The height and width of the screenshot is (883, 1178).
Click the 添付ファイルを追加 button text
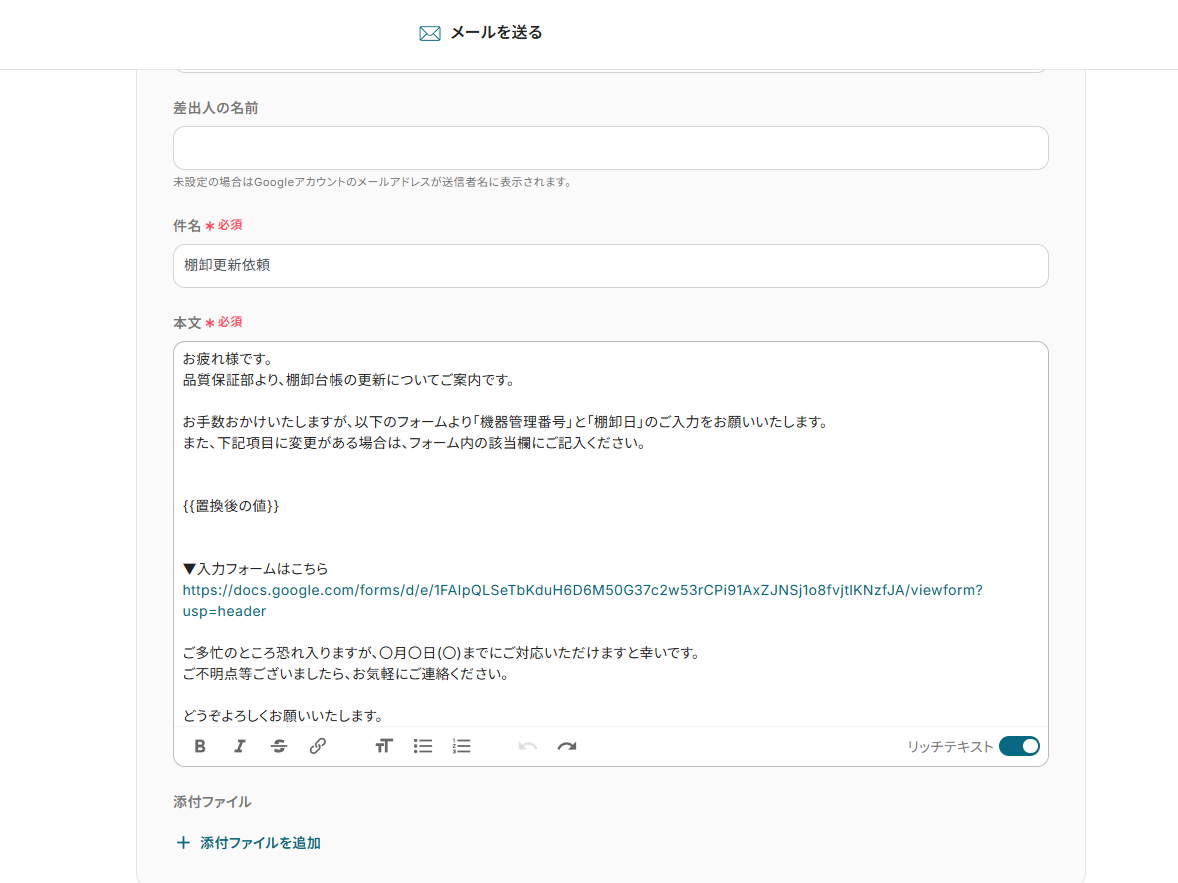tap(260, 843)
